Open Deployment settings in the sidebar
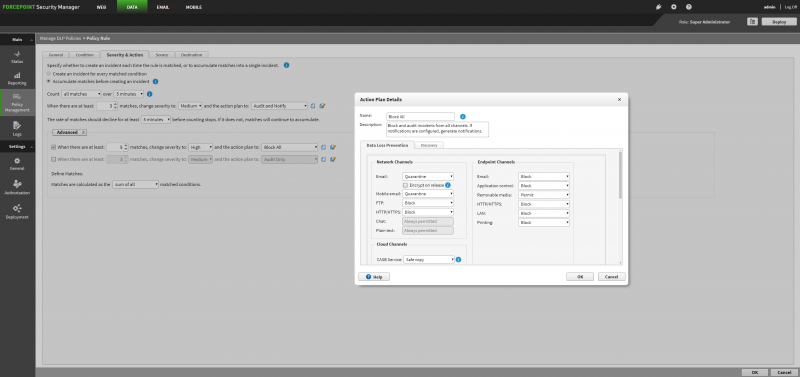Image resolution: width=800 pixels, height=377 pixels. click(17, 211)
